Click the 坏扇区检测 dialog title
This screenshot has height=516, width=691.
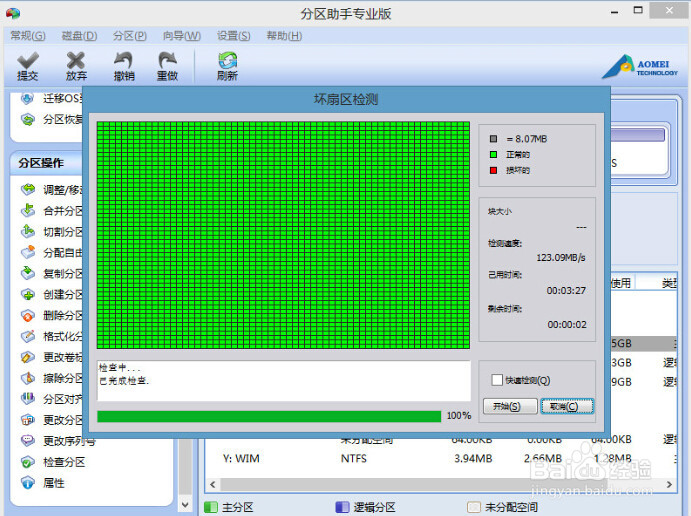click(x=346, y=100)
